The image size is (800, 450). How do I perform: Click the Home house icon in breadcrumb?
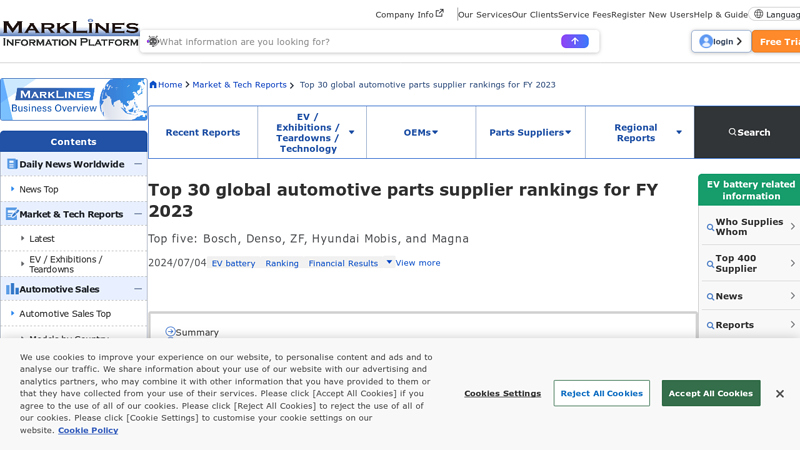click(153, 85)
